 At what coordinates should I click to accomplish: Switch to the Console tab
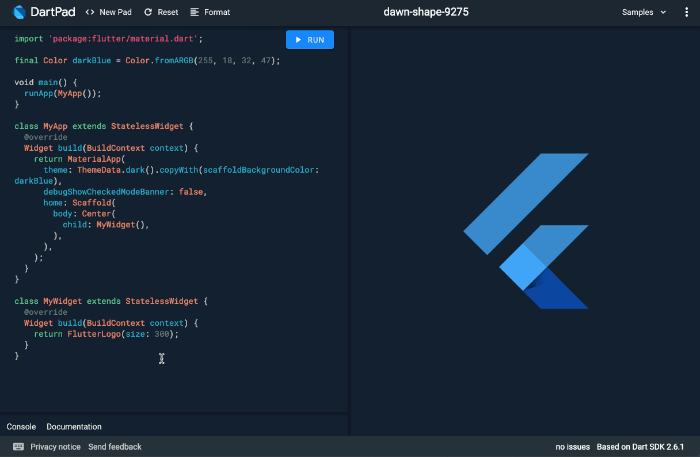pyautogui.click(x=21, y=427)
